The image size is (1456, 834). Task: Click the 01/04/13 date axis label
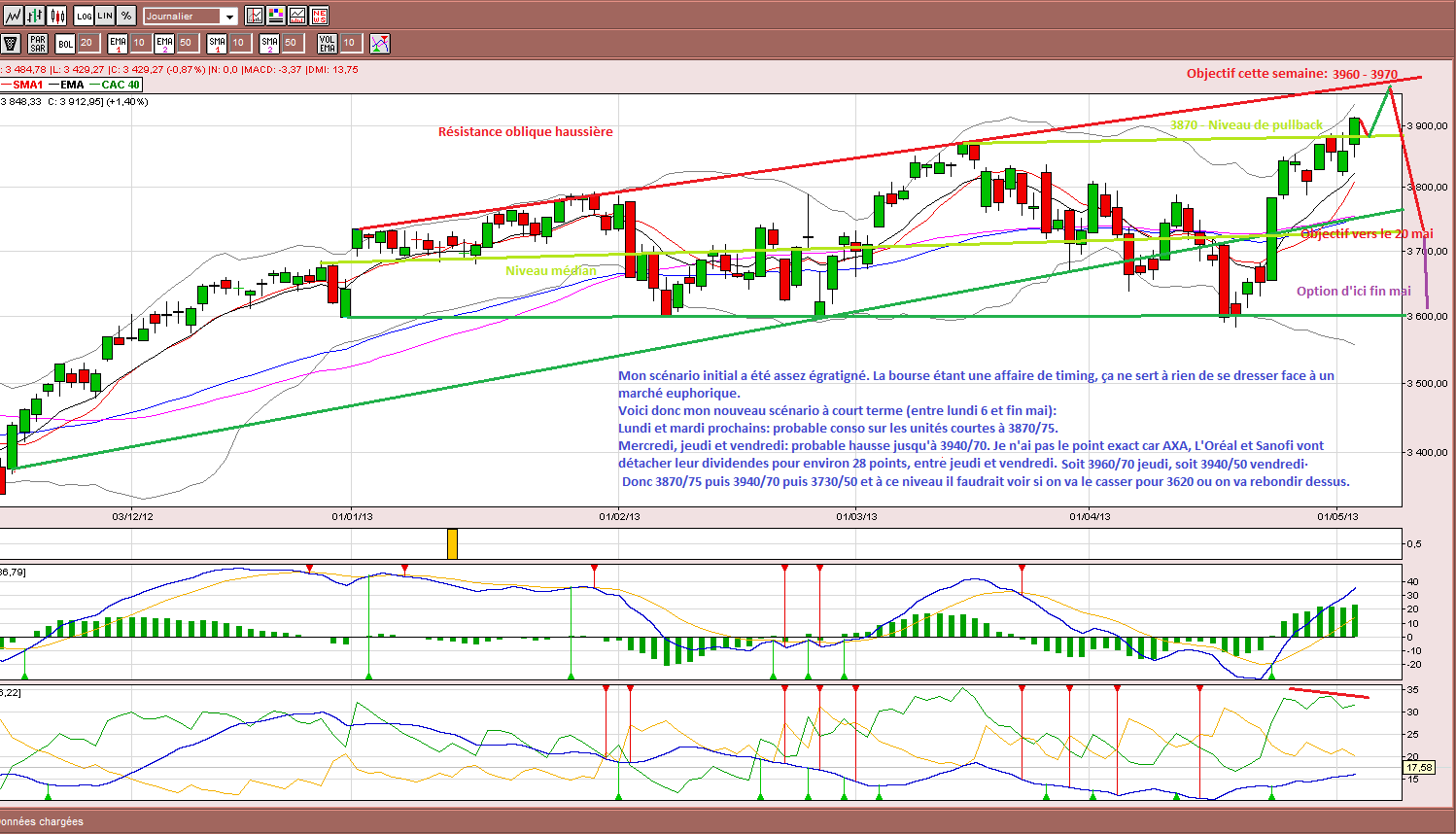[x=1090, y=516]
